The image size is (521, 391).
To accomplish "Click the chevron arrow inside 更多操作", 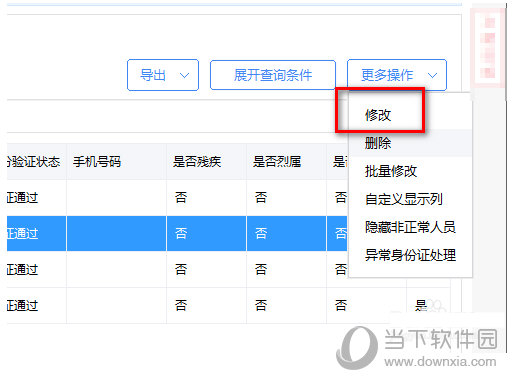I will [x=432, y=75].
